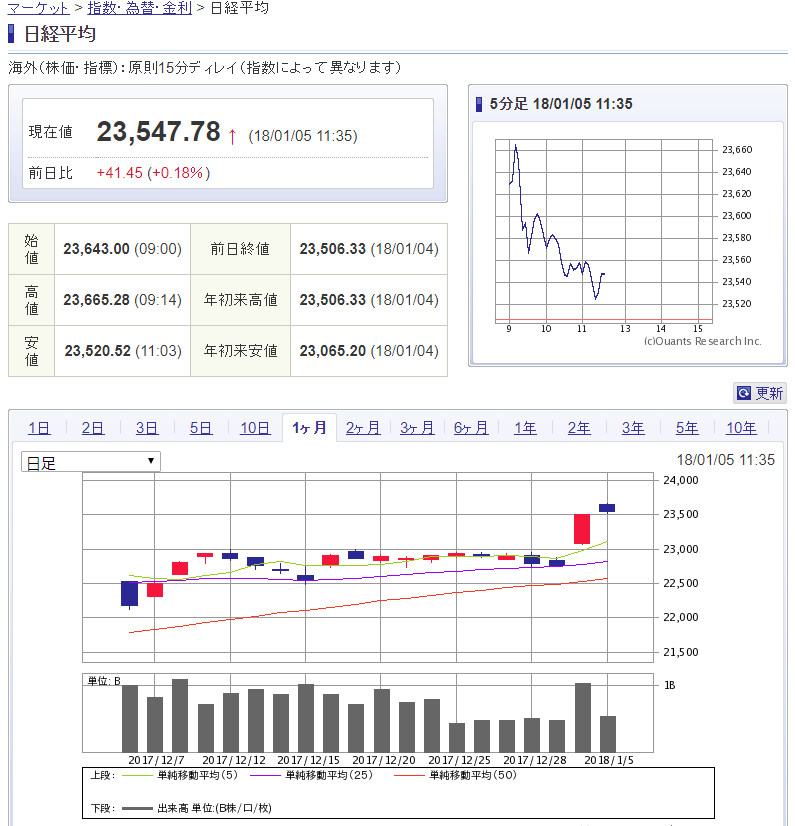The image size is (795, 826).
Task: Select the 2年 period tab
Action: (579, 428)
